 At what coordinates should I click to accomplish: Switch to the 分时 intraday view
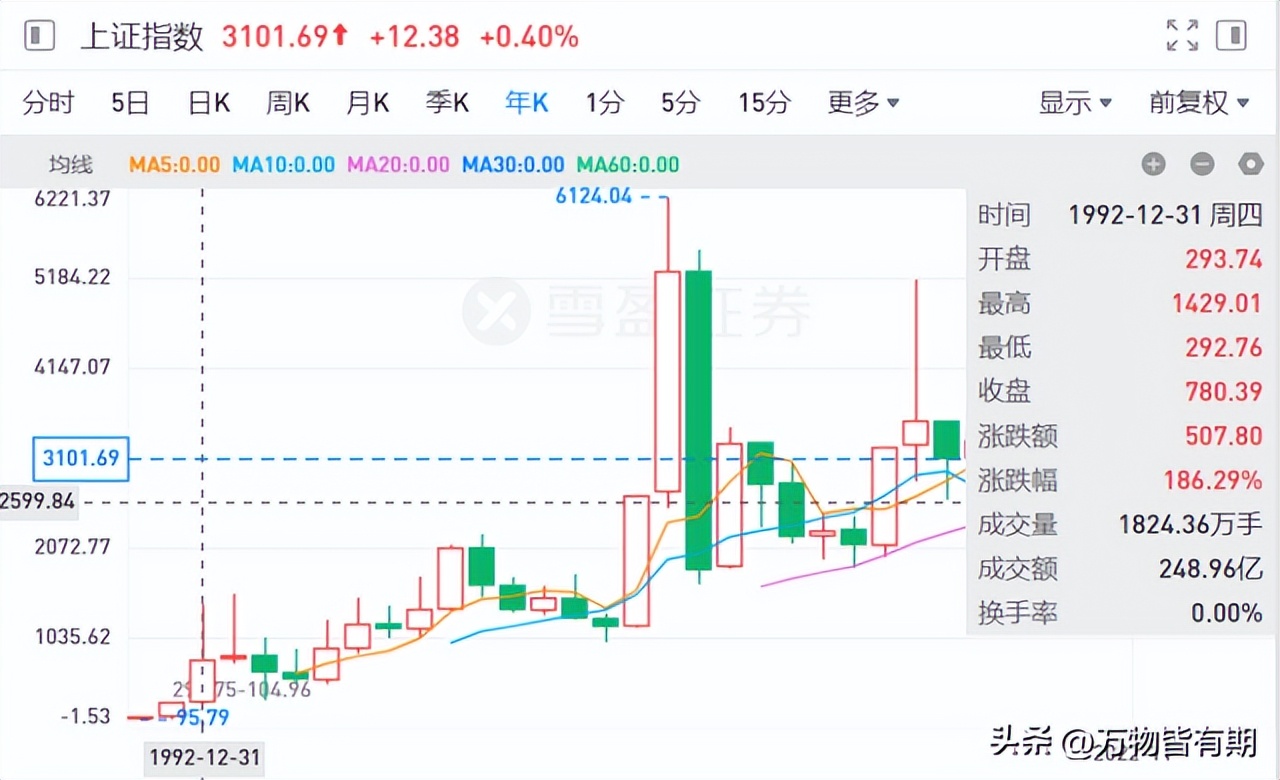point(47,102)
